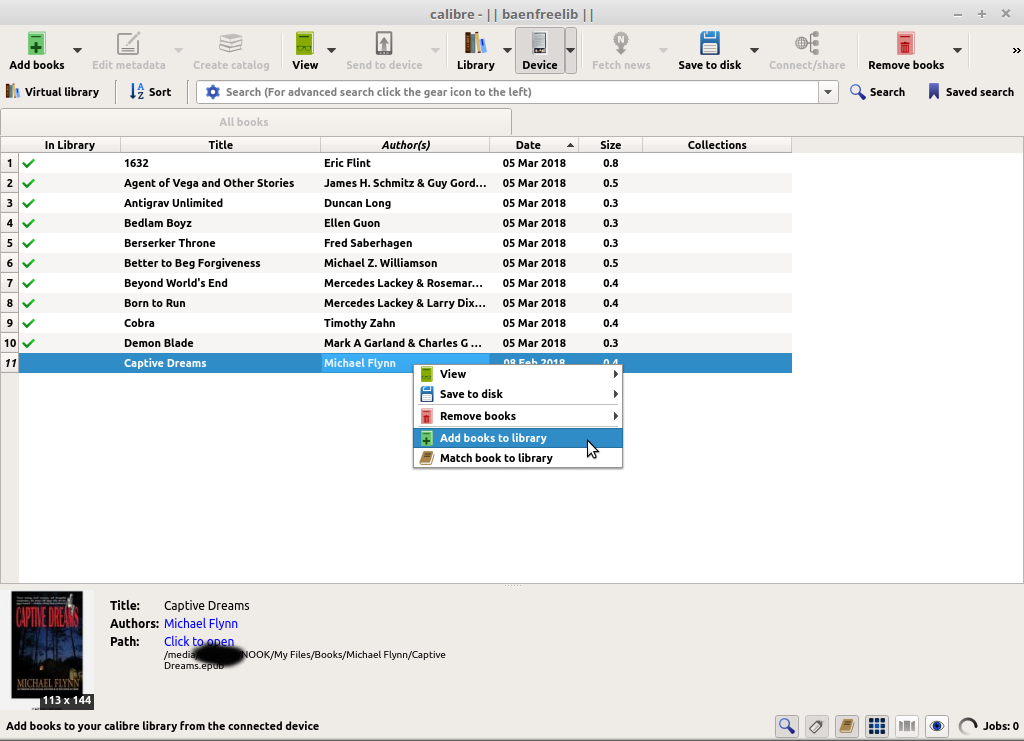Image resolution: width=1024 pixels, height=741 pixels.
Task: Click the Search button
Action: pyautogui.click(x=877, y=92)
